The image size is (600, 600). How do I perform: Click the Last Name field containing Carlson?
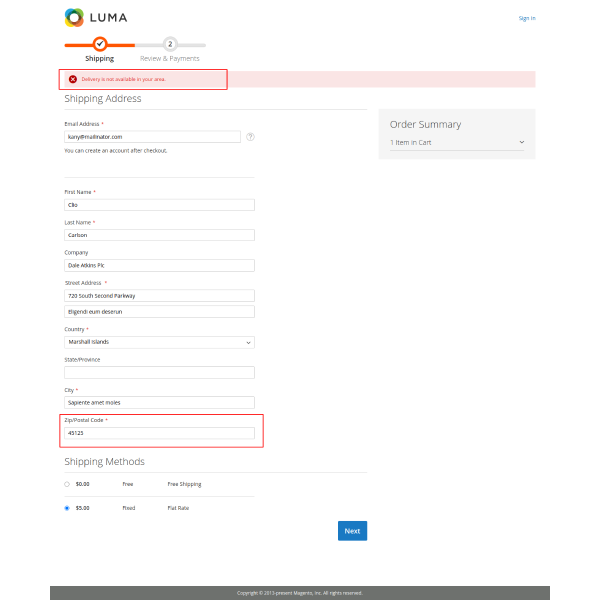(159, 235)
